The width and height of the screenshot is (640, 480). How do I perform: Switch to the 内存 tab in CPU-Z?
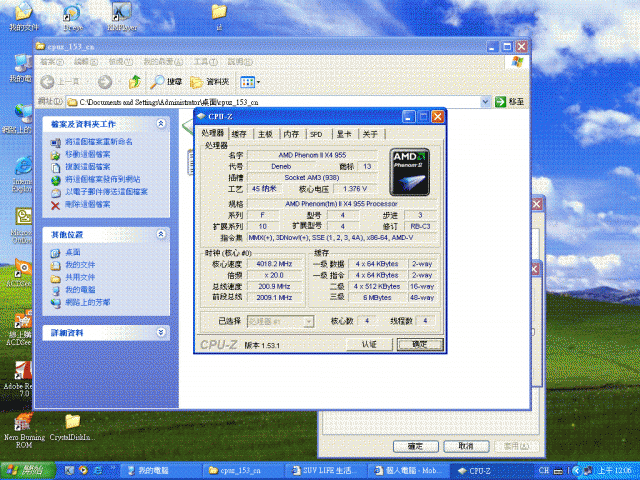291,134
